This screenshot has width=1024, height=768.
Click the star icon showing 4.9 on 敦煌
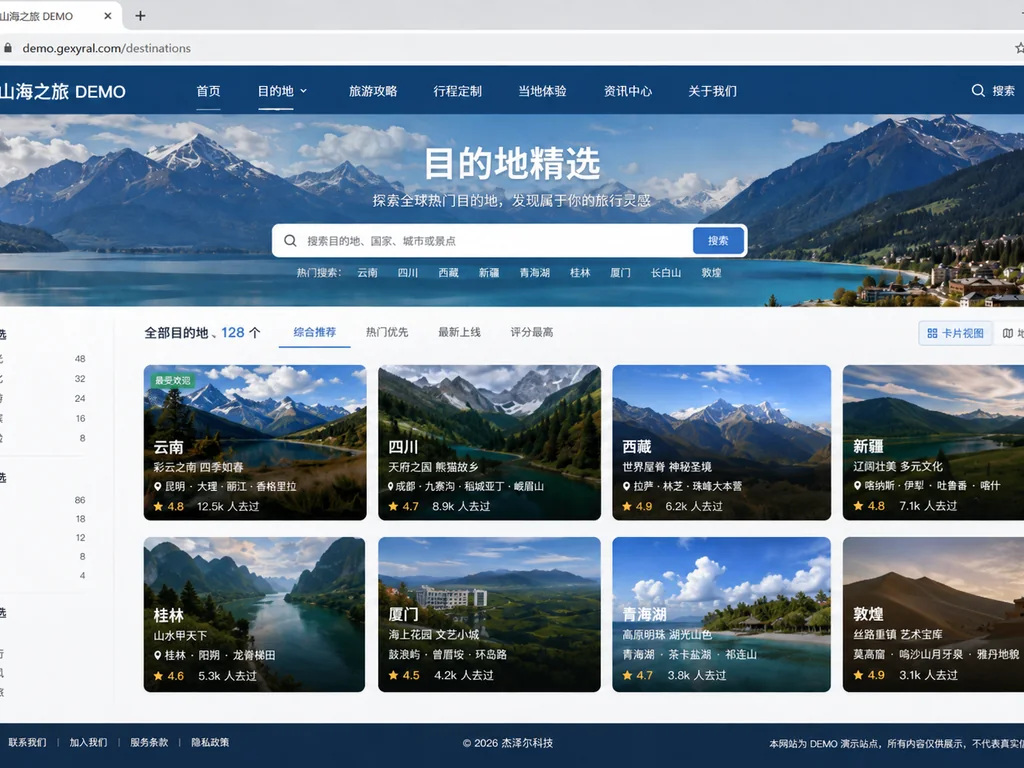(859, 675)
